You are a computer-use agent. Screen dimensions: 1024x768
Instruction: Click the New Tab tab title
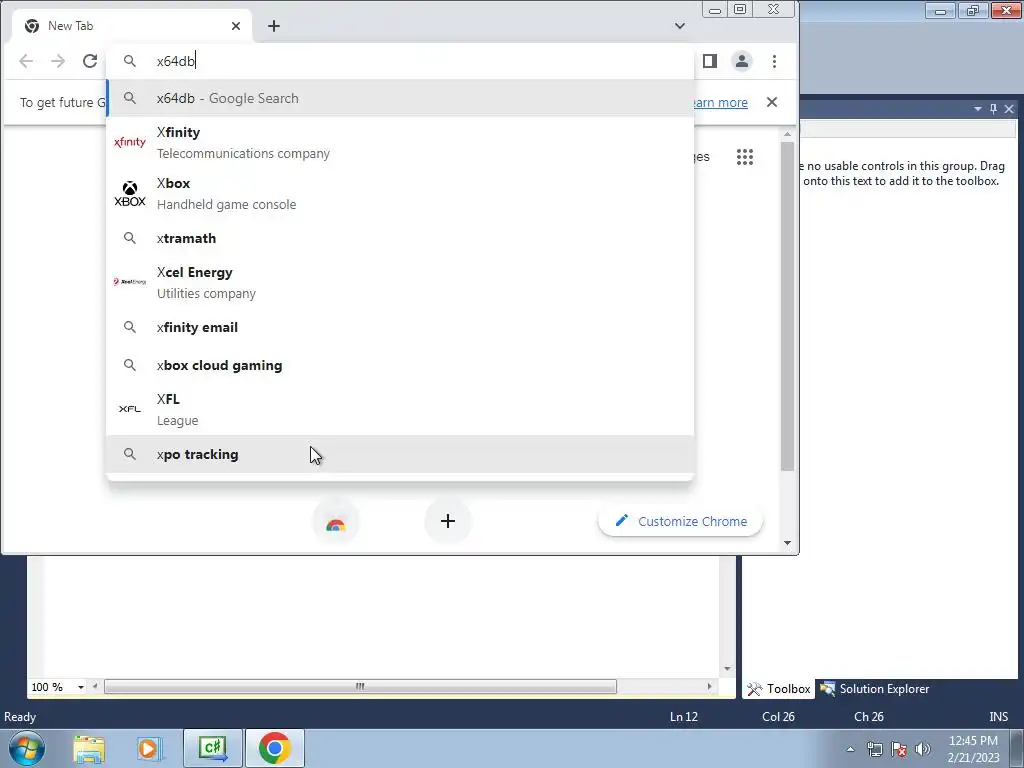71,26
